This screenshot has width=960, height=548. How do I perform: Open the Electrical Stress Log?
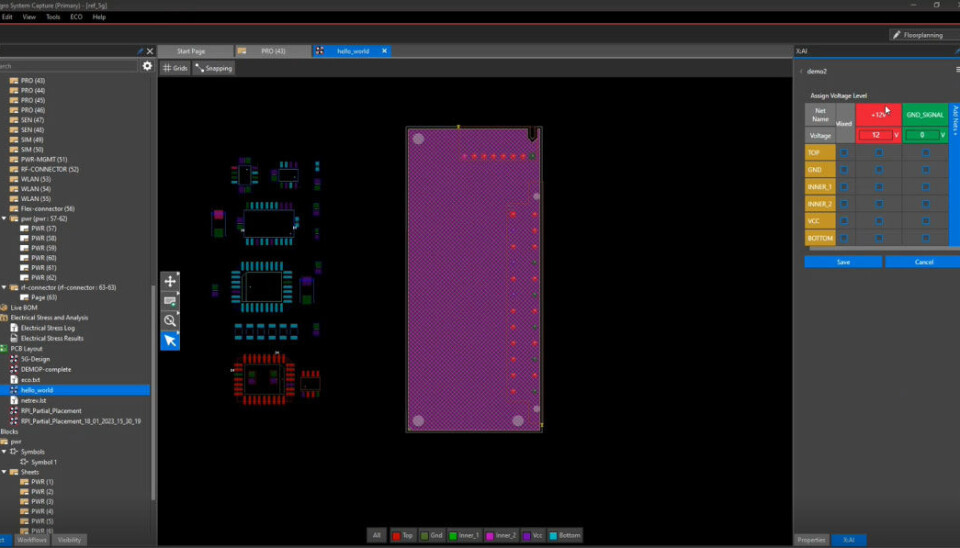(48, 328)
